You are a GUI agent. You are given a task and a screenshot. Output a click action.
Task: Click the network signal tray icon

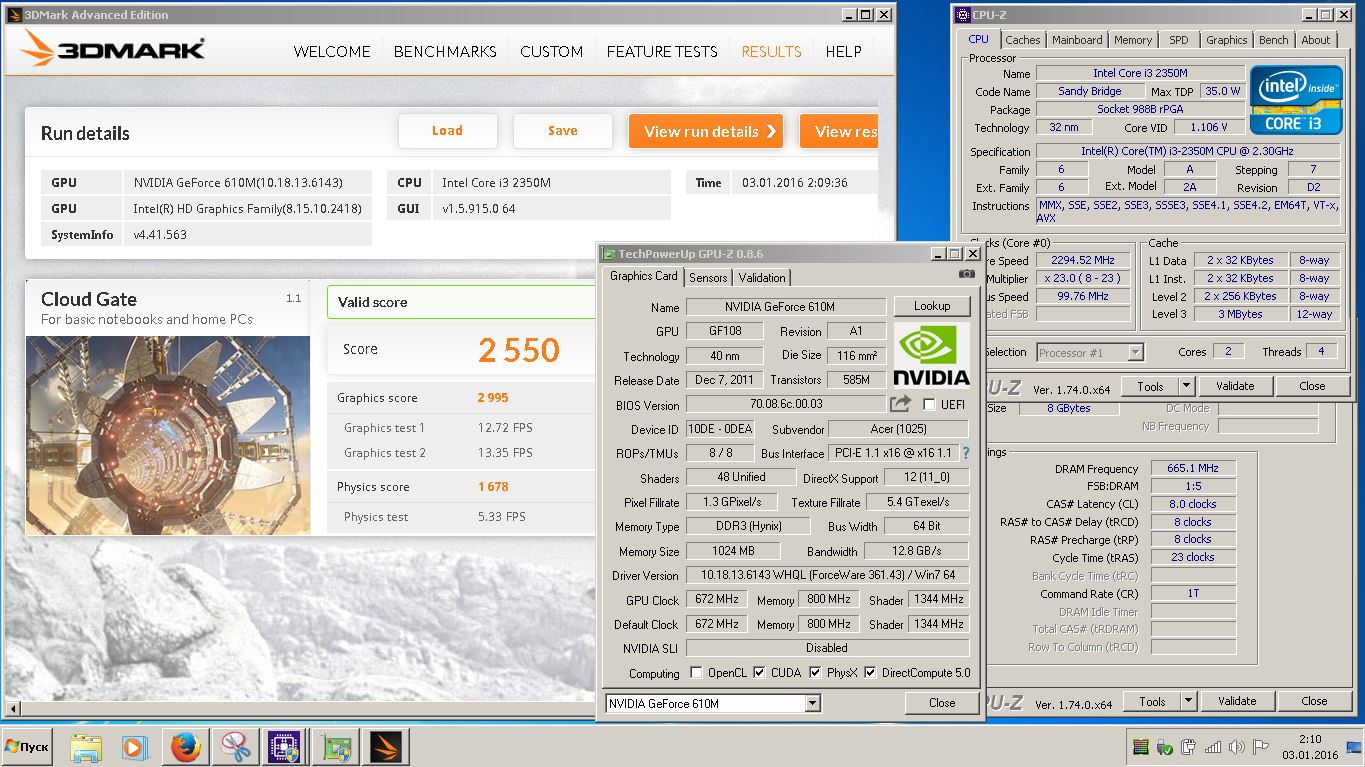1213,747
